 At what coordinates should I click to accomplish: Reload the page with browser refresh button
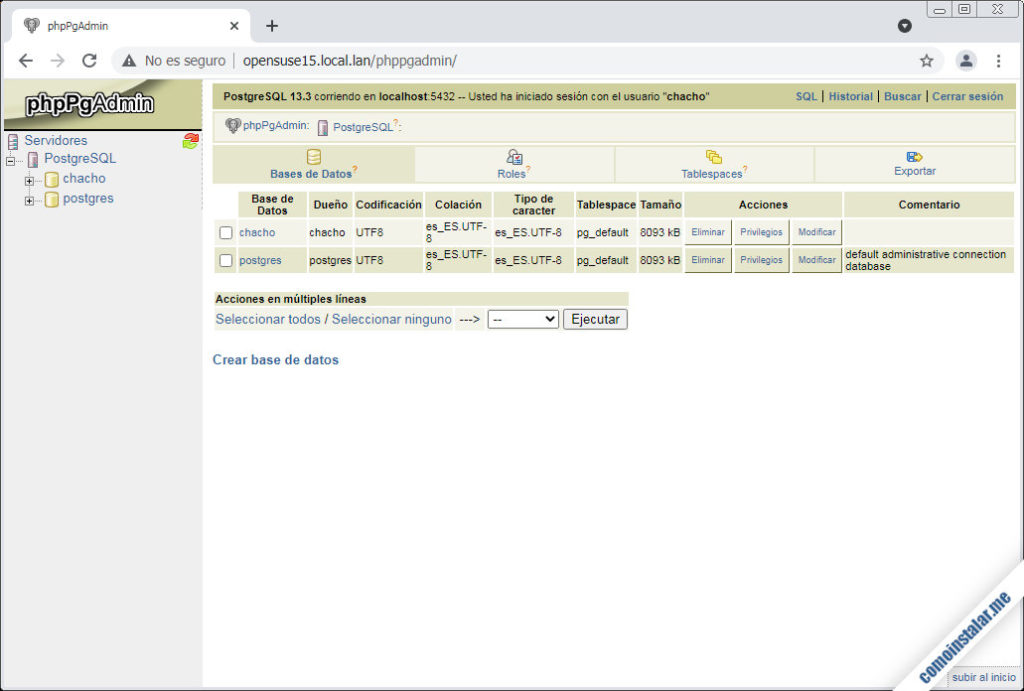89,61
